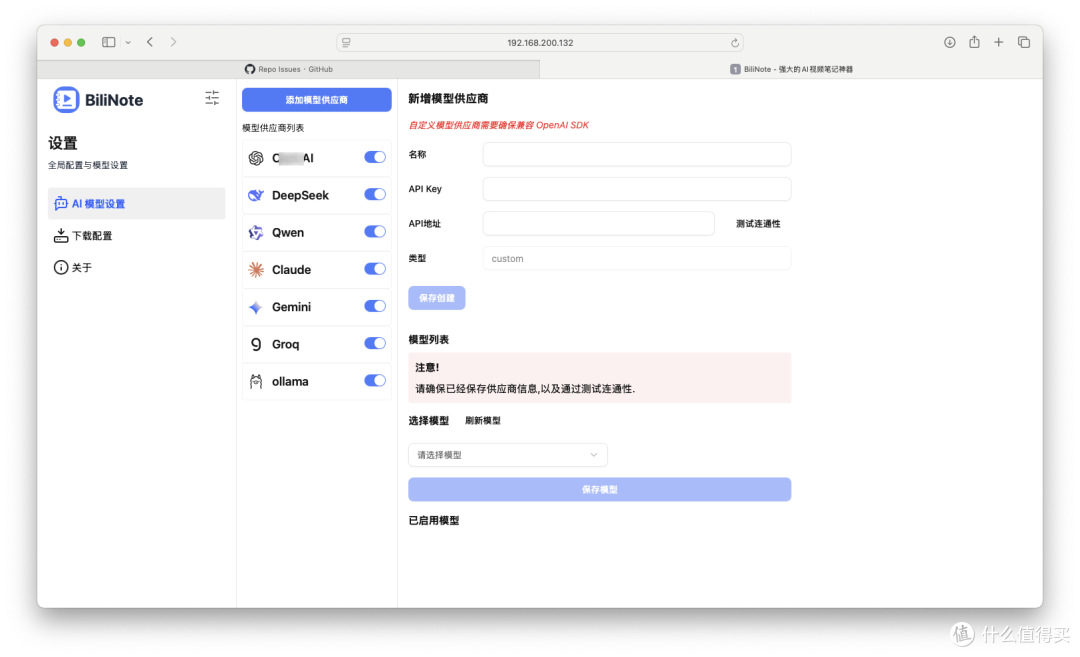Click the 刷新模型 refresh models link
This screenshot has width=1080, height=657.
[482, 421]
